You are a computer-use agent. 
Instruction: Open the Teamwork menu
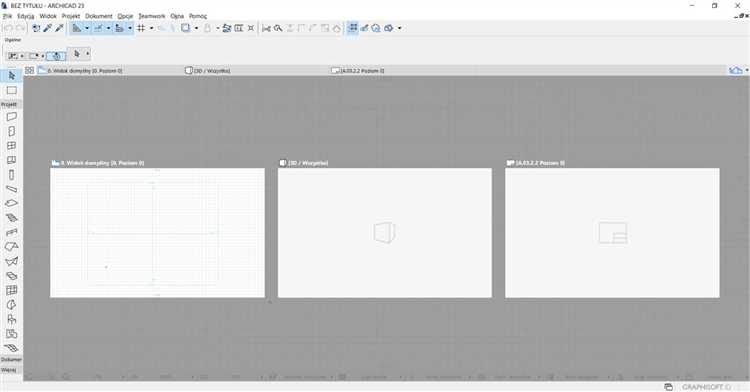tap(152, 16)
